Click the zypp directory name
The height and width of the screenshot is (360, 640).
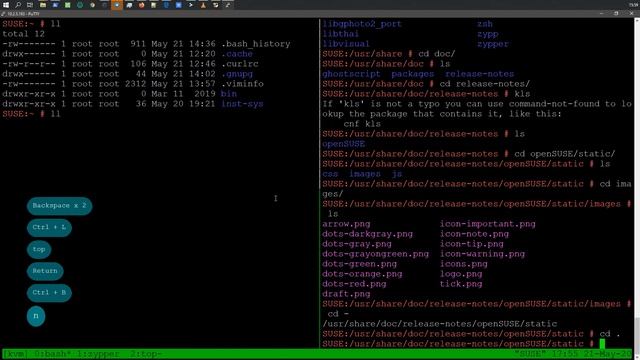(x=488, y=34)
